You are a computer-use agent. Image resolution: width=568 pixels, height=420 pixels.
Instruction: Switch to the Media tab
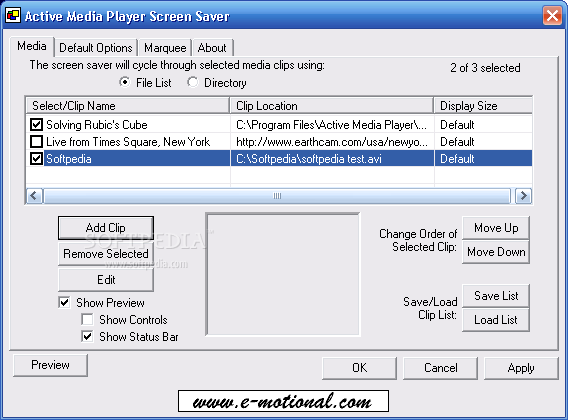tap(32, 46)
